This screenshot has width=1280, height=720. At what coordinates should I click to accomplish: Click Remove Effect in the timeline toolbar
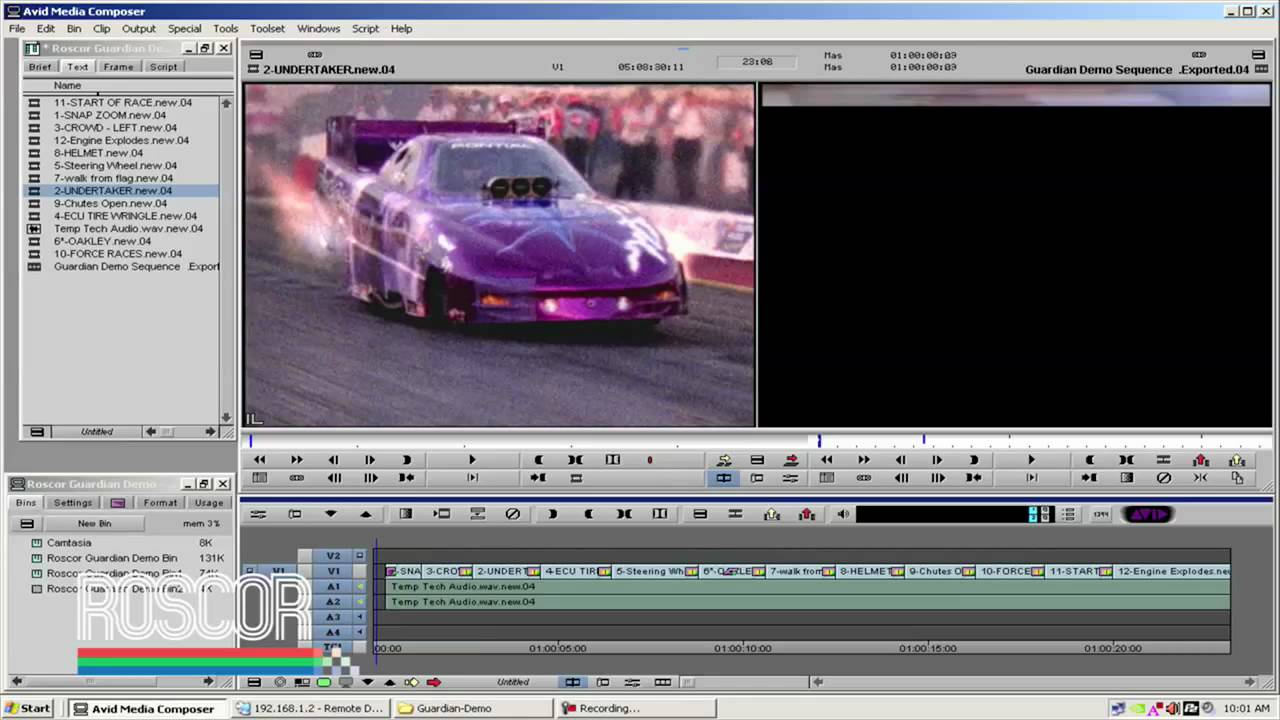coord(513,514)
